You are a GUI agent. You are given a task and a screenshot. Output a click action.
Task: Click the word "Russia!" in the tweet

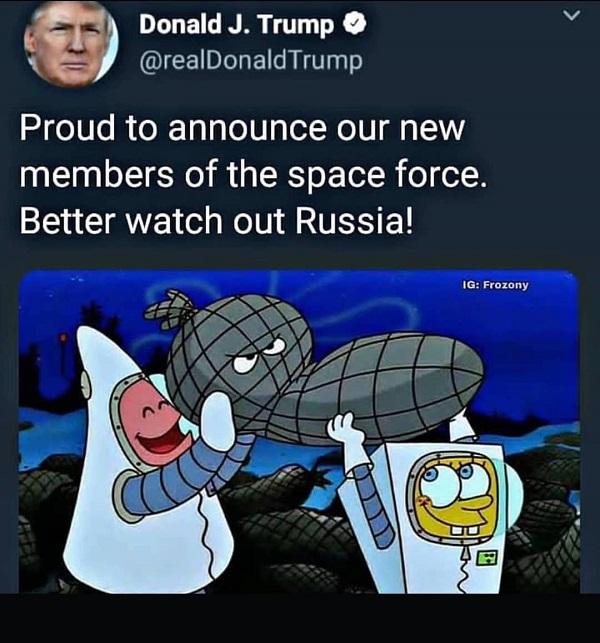point(355,221)
